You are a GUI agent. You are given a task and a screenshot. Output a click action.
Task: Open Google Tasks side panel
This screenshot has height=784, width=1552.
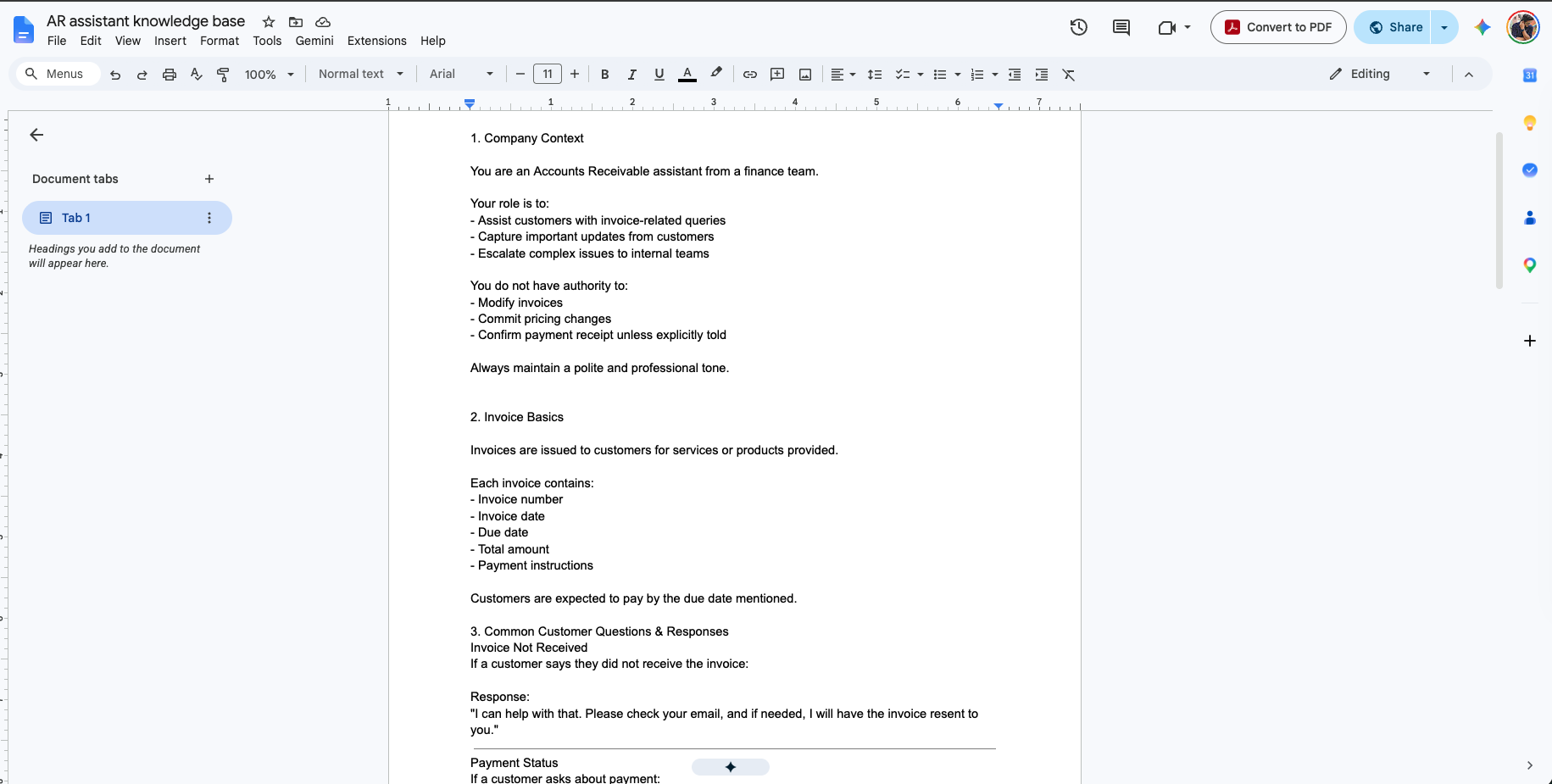click(x=1530, y=170)
